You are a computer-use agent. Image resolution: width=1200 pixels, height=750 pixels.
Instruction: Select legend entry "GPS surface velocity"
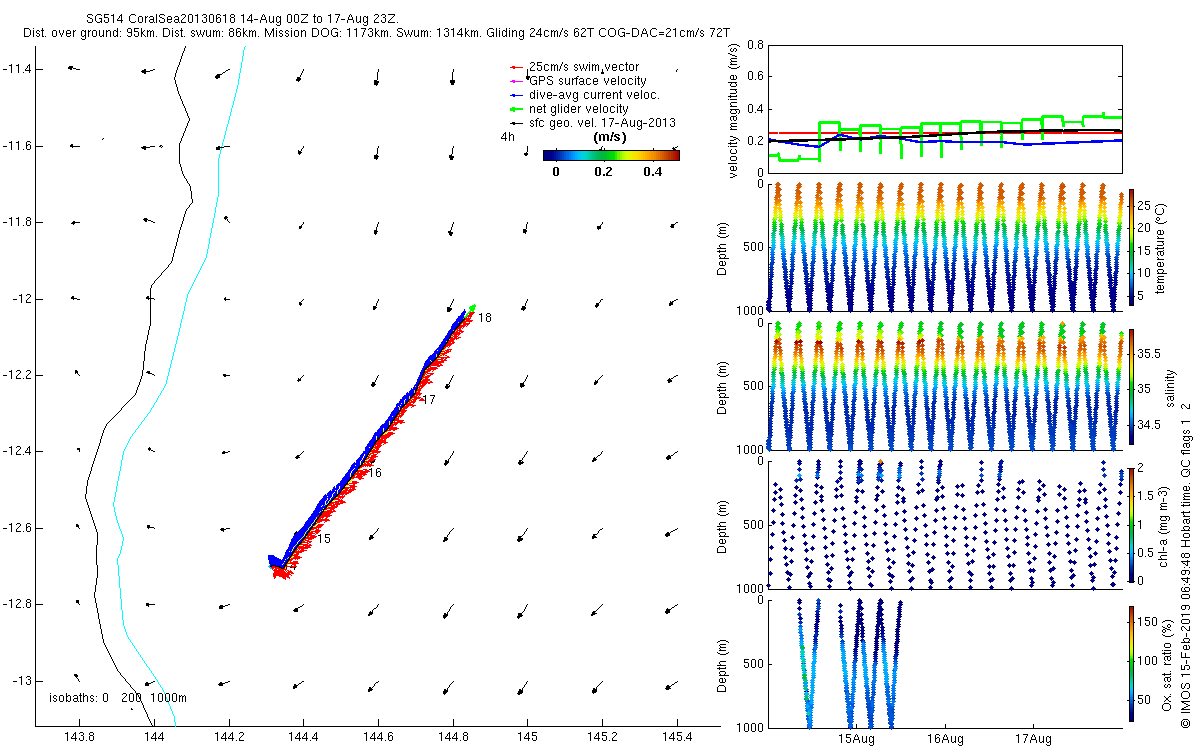point(587,81)
